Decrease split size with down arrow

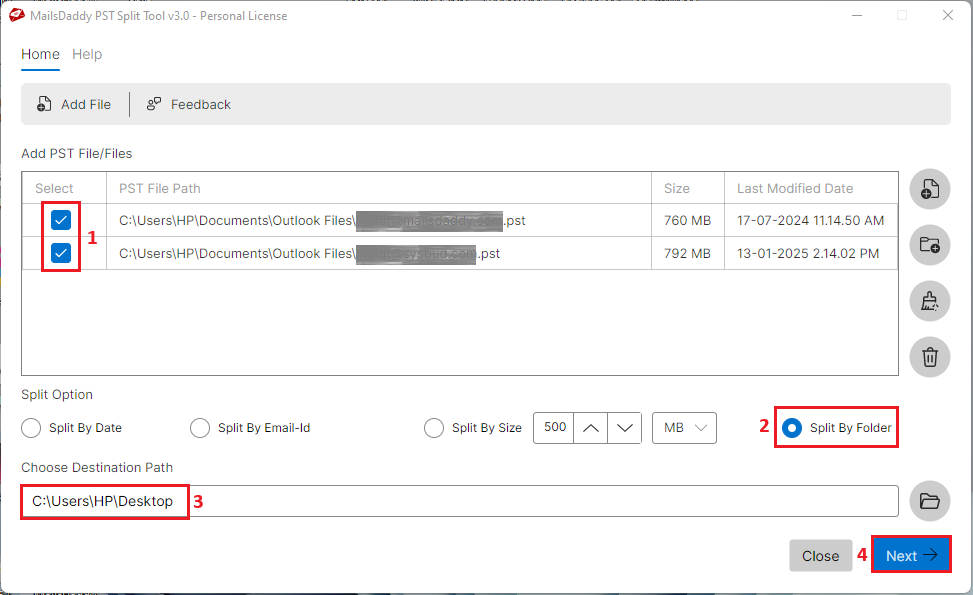(x=625, y=428)
